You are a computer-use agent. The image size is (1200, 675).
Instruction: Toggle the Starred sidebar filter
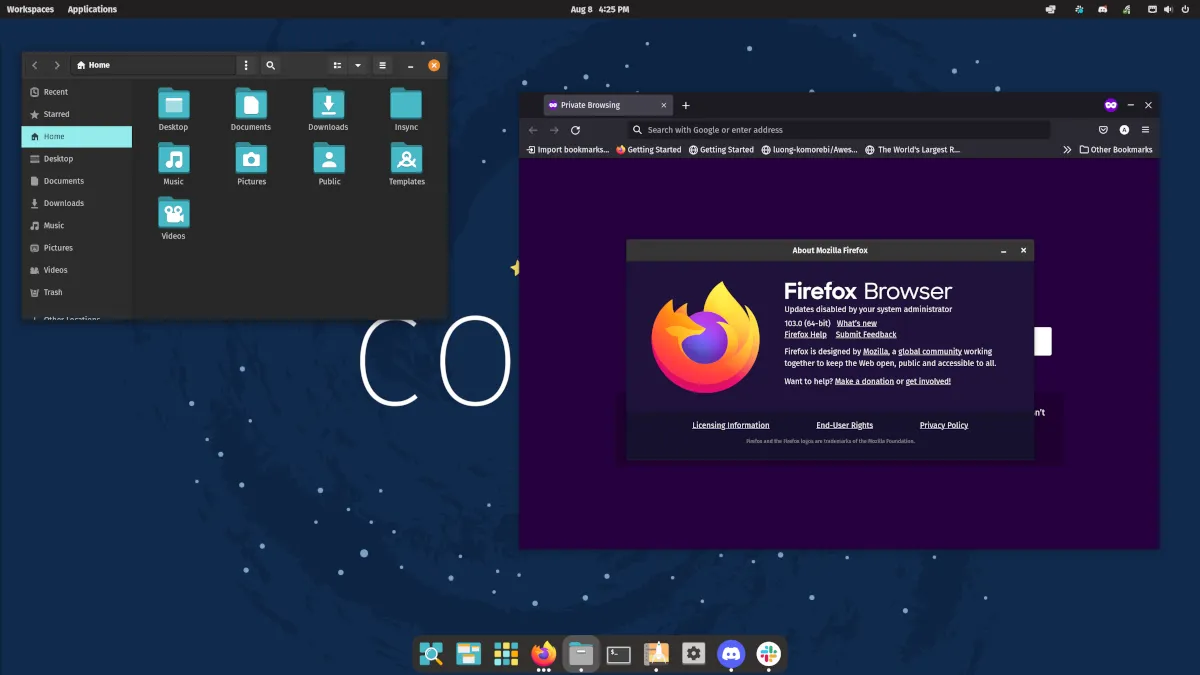point(55,113)
